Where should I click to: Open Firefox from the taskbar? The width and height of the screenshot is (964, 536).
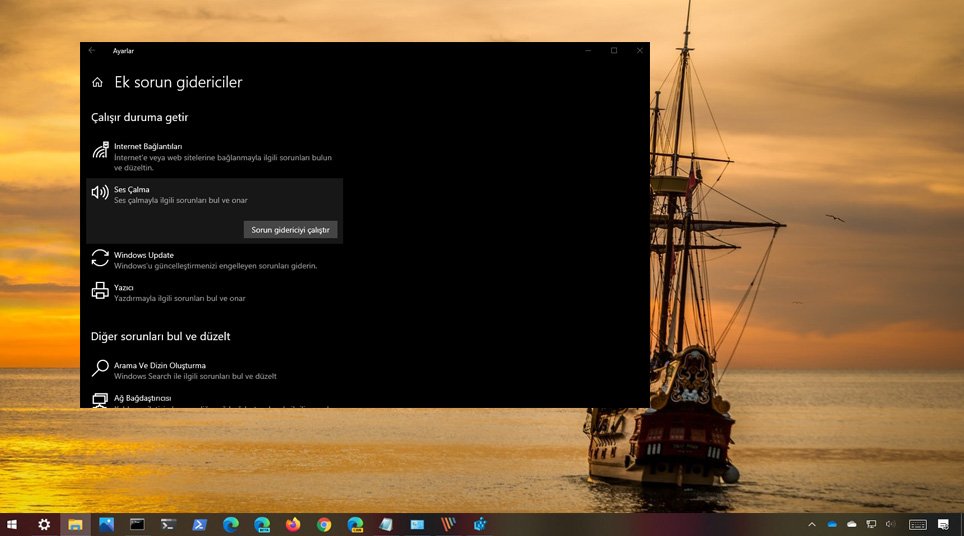pos(292,524)
